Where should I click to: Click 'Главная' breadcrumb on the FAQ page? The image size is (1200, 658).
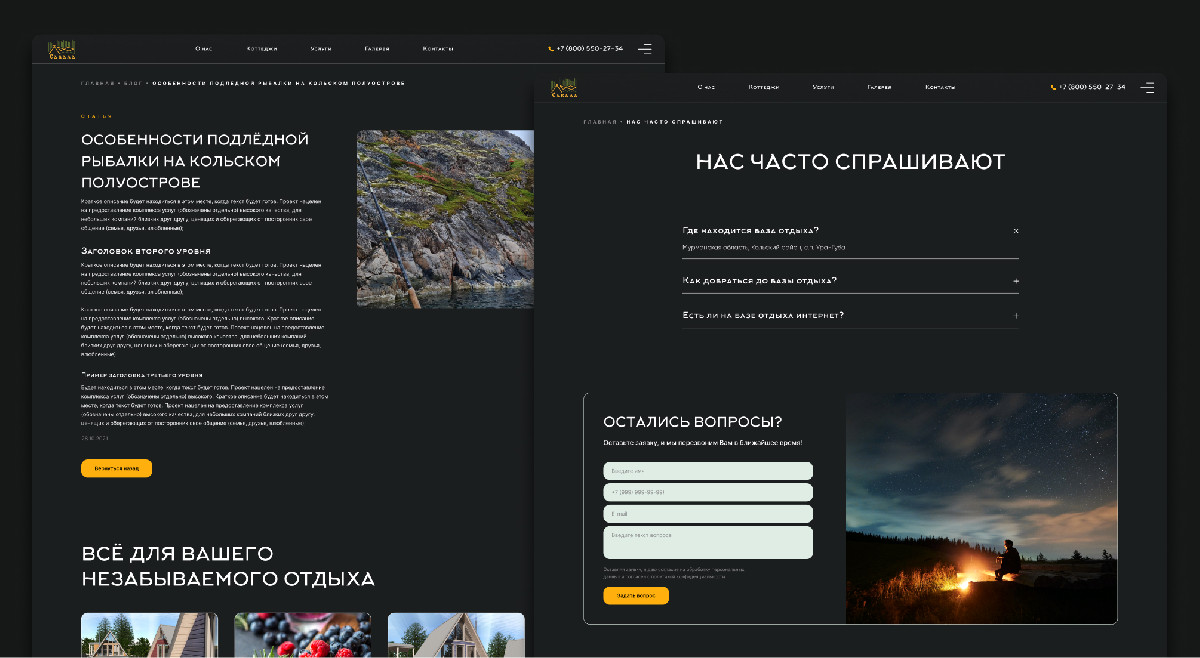[600, 122]
